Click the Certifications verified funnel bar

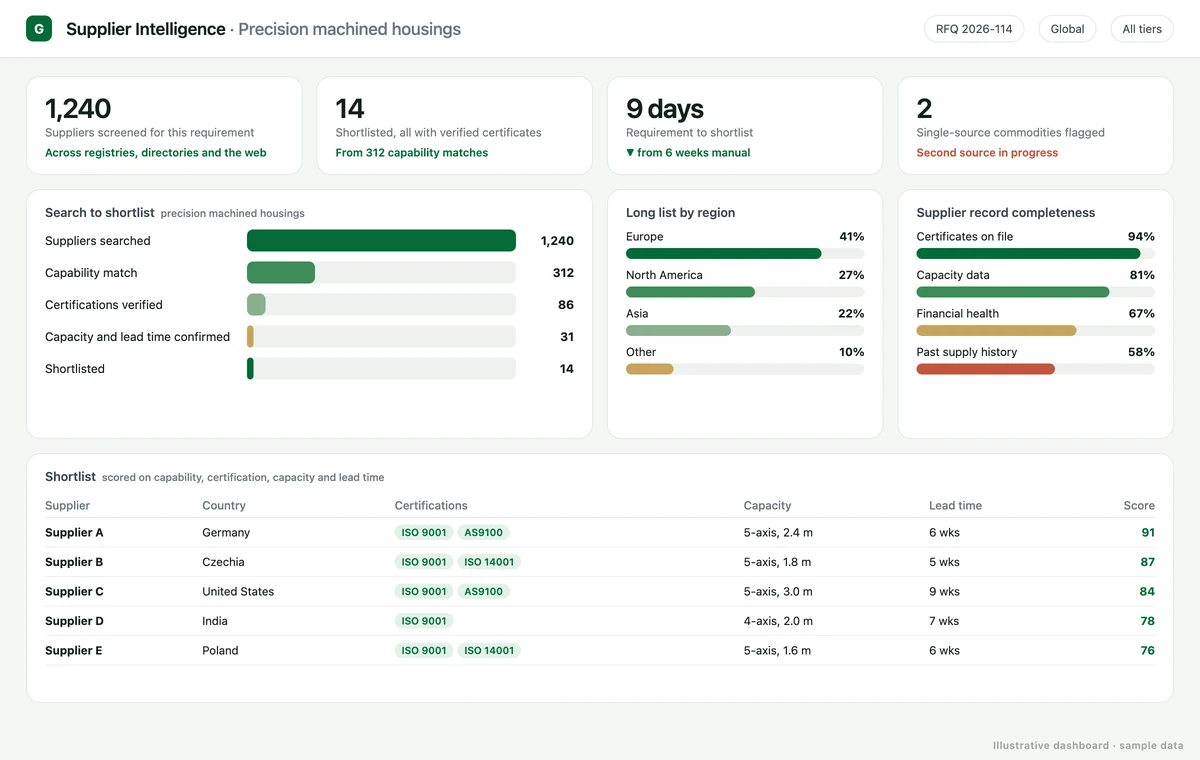click(381, 305)
